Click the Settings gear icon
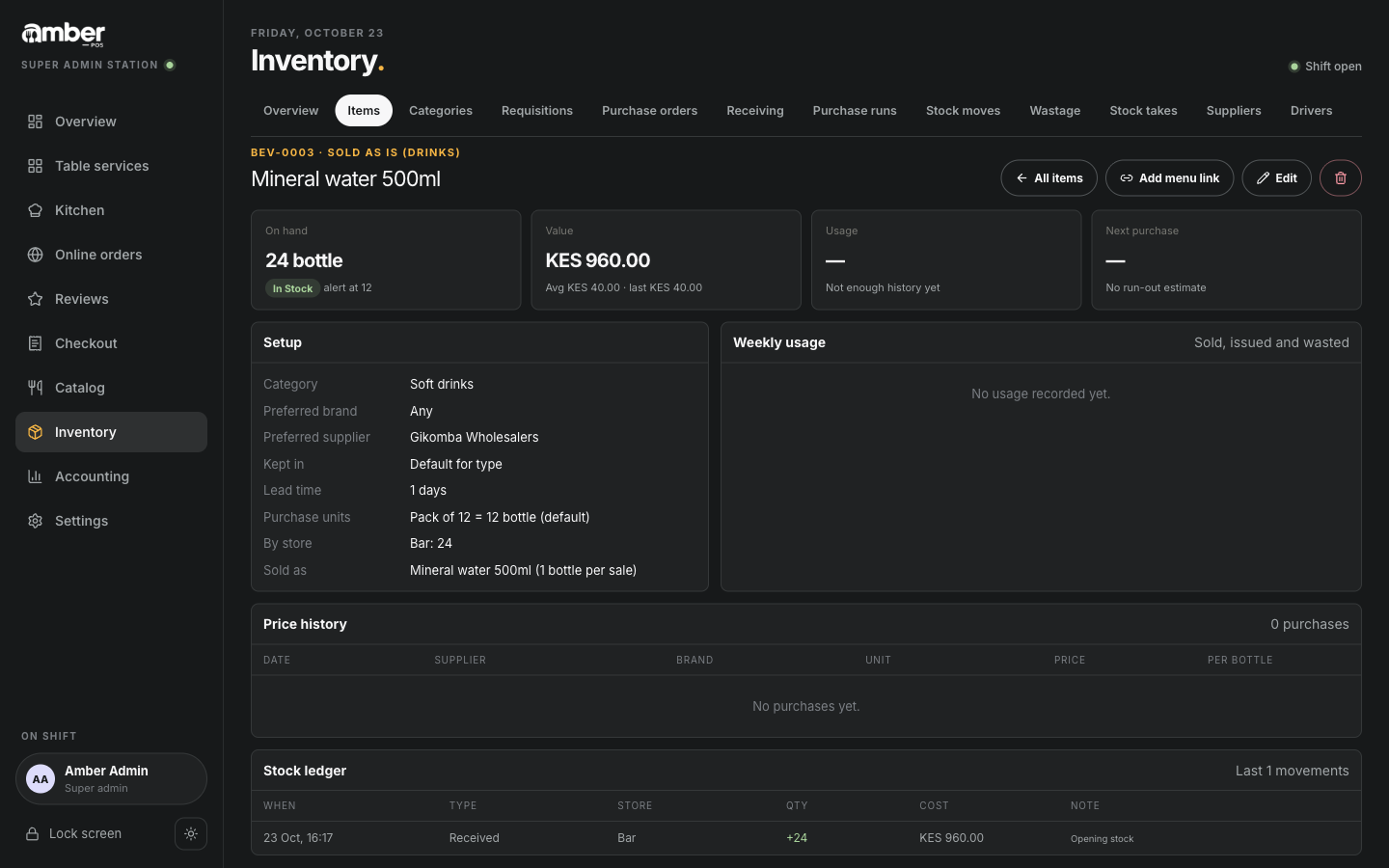 coord(35,521)
